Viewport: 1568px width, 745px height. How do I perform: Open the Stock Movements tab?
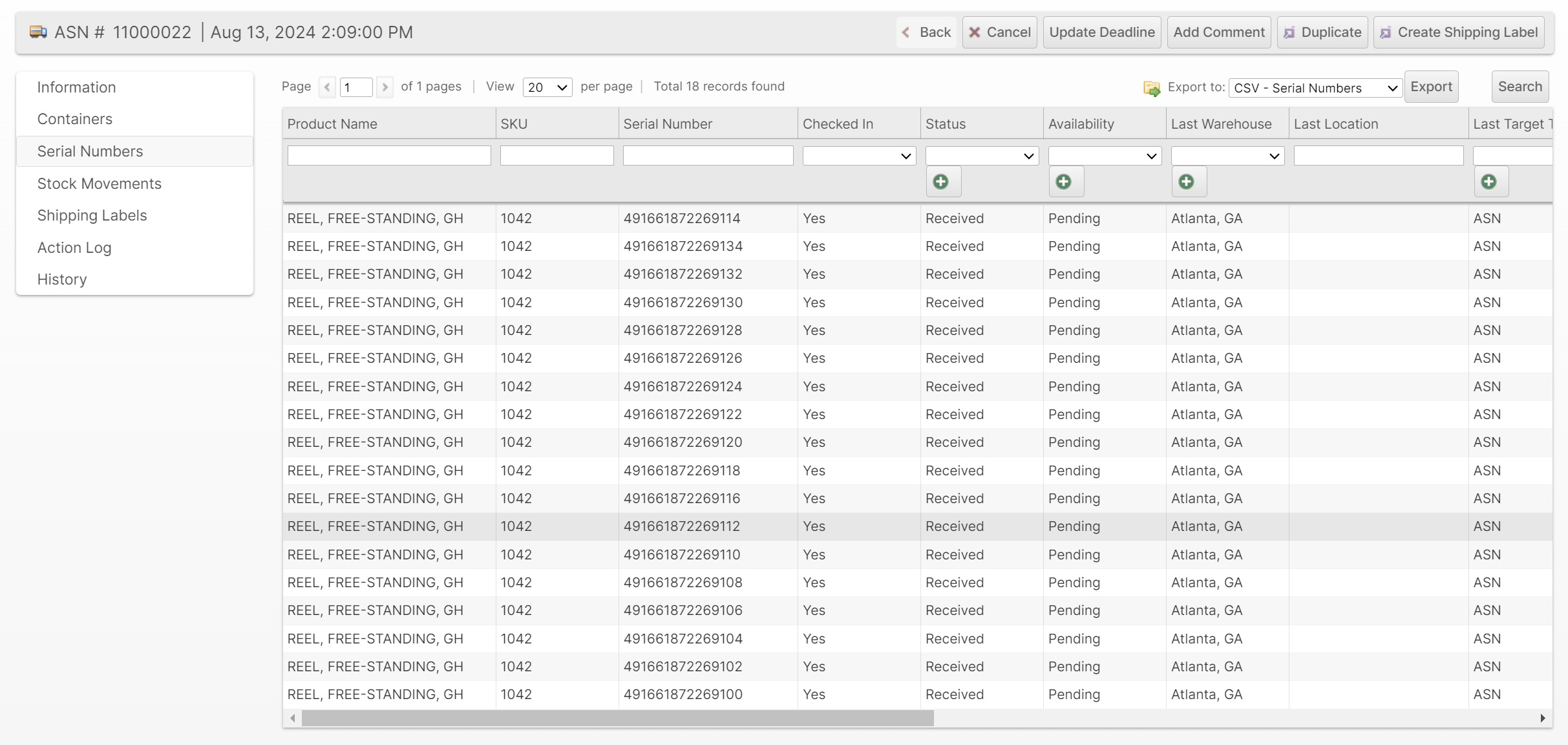[x=100, y=184]
